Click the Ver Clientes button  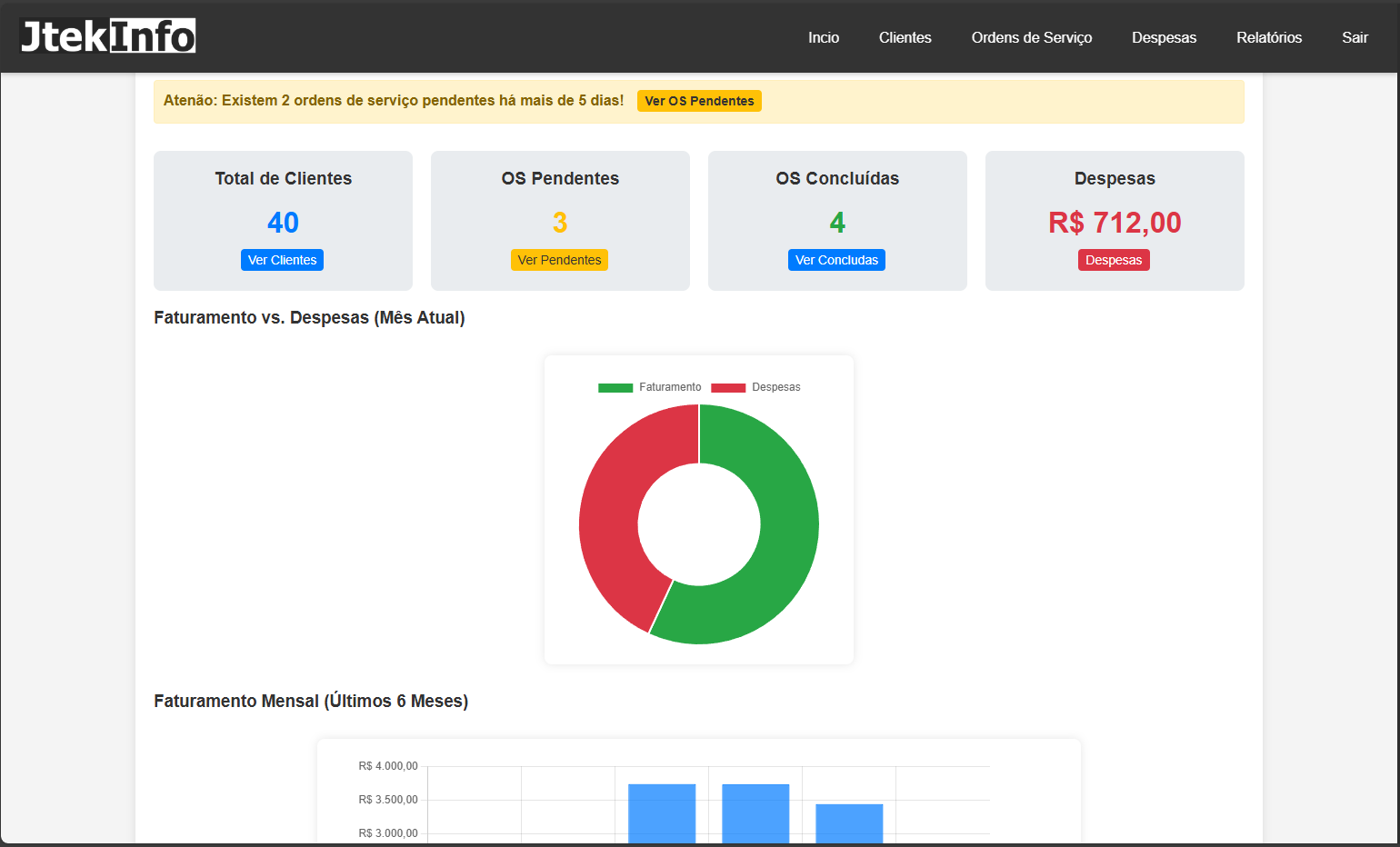(x=282, y=260)
